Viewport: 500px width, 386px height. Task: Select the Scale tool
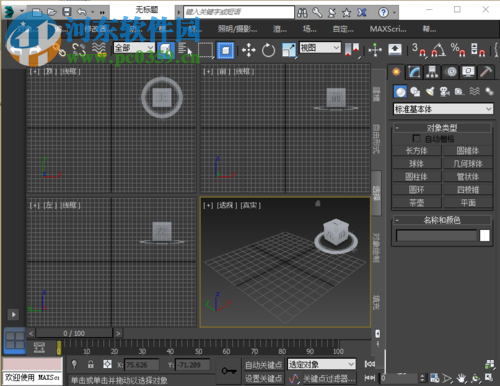point(289,50)
